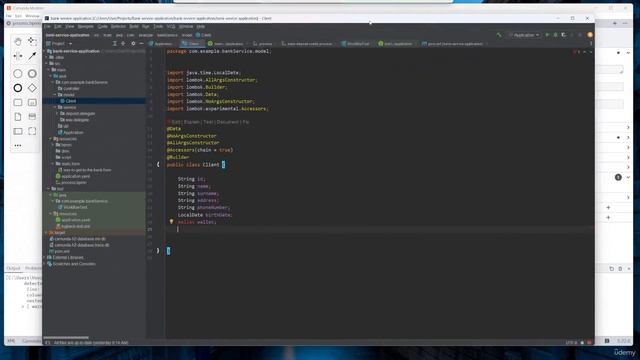Click the build hammer icon in IntelliJ

click(x=499, y=35)
